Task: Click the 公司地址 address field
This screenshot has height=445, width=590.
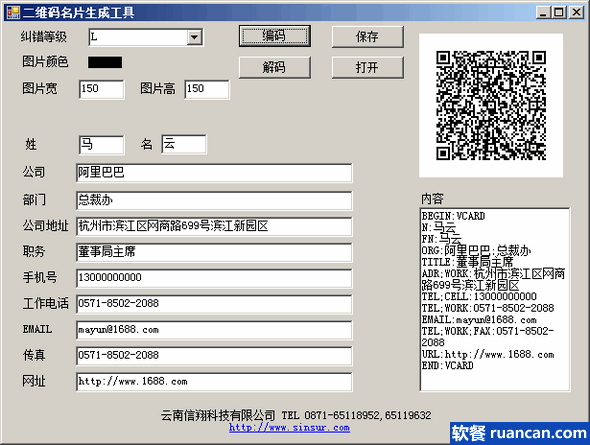Action: tap(214, 226)
